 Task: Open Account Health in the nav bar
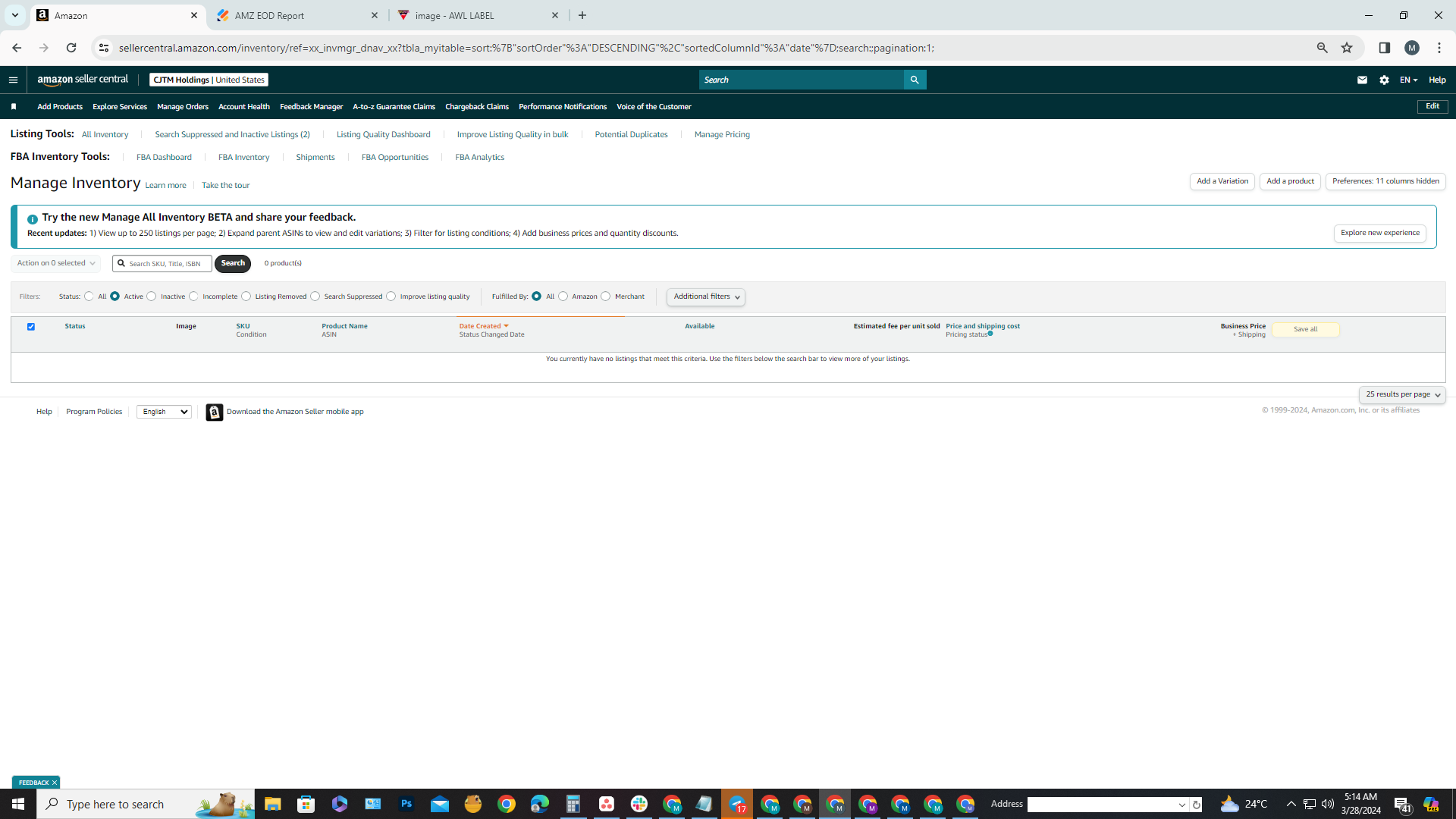(244, 107)
